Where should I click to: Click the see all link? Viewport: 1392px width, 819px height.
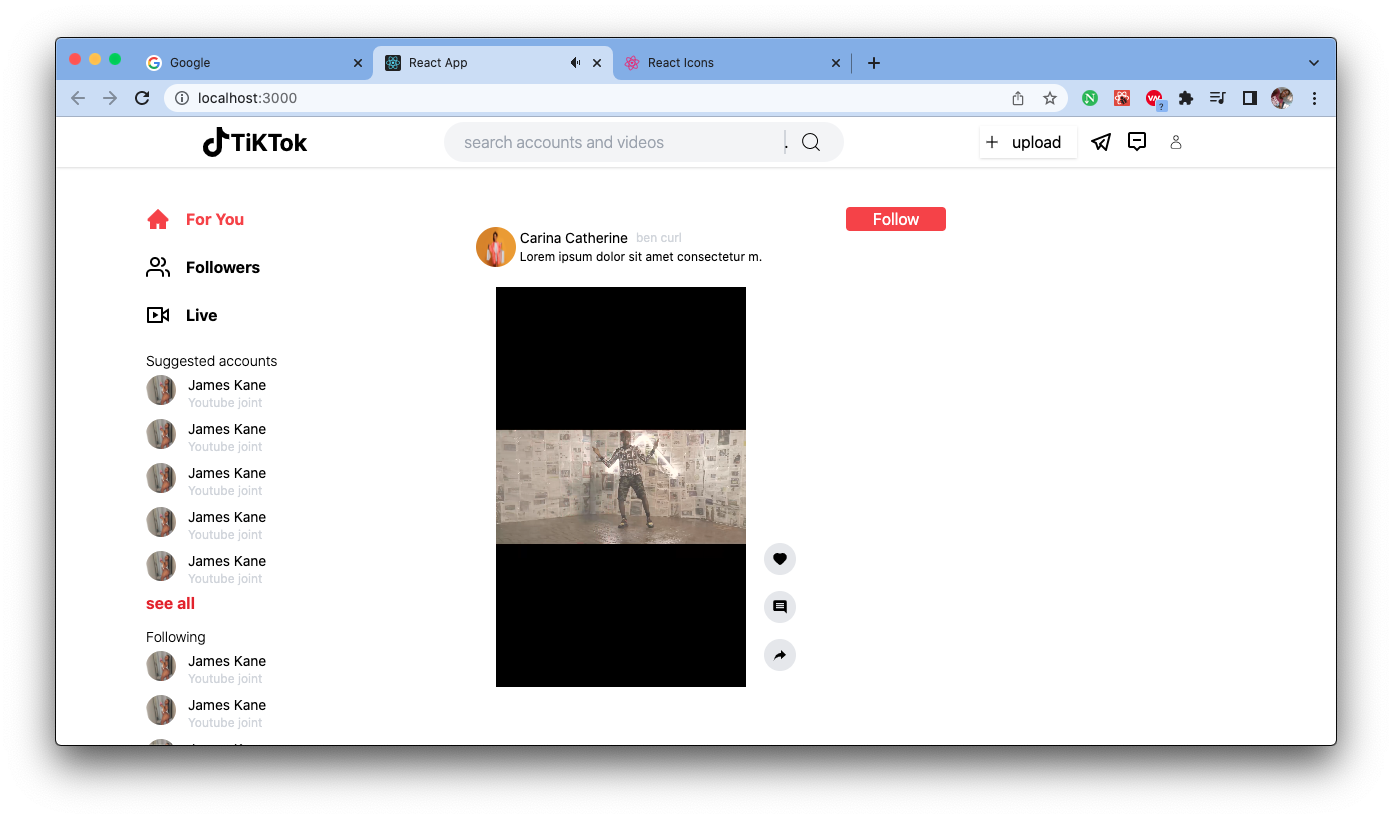[x=171, y=603]
